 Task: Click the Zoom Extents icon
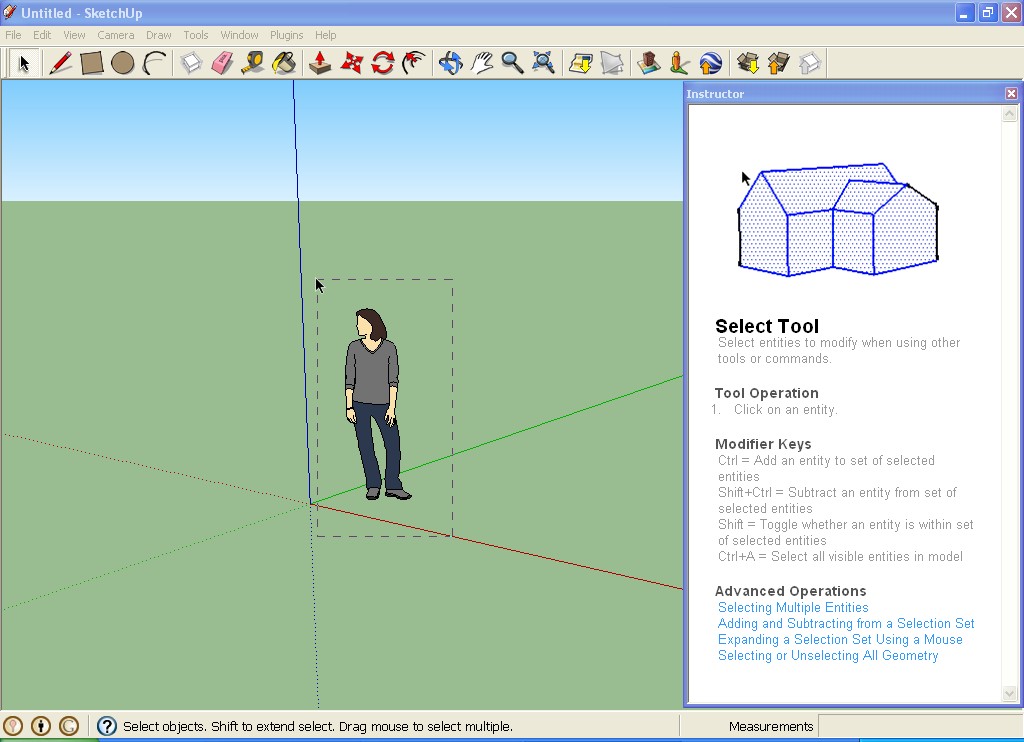543,62
